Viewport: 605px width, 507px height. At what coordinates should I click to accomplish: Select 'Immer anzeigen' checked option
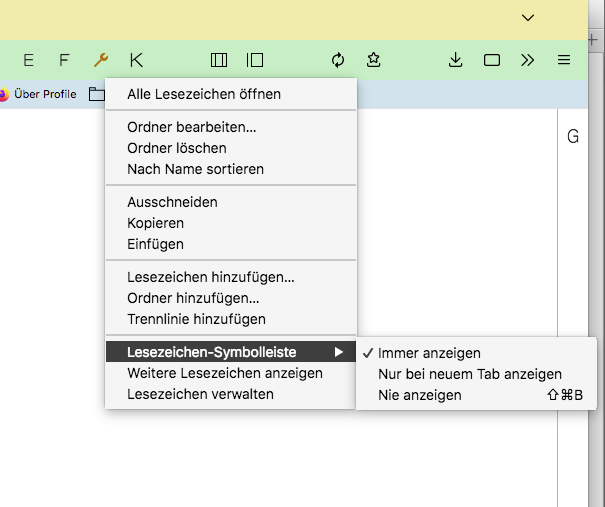429,353
